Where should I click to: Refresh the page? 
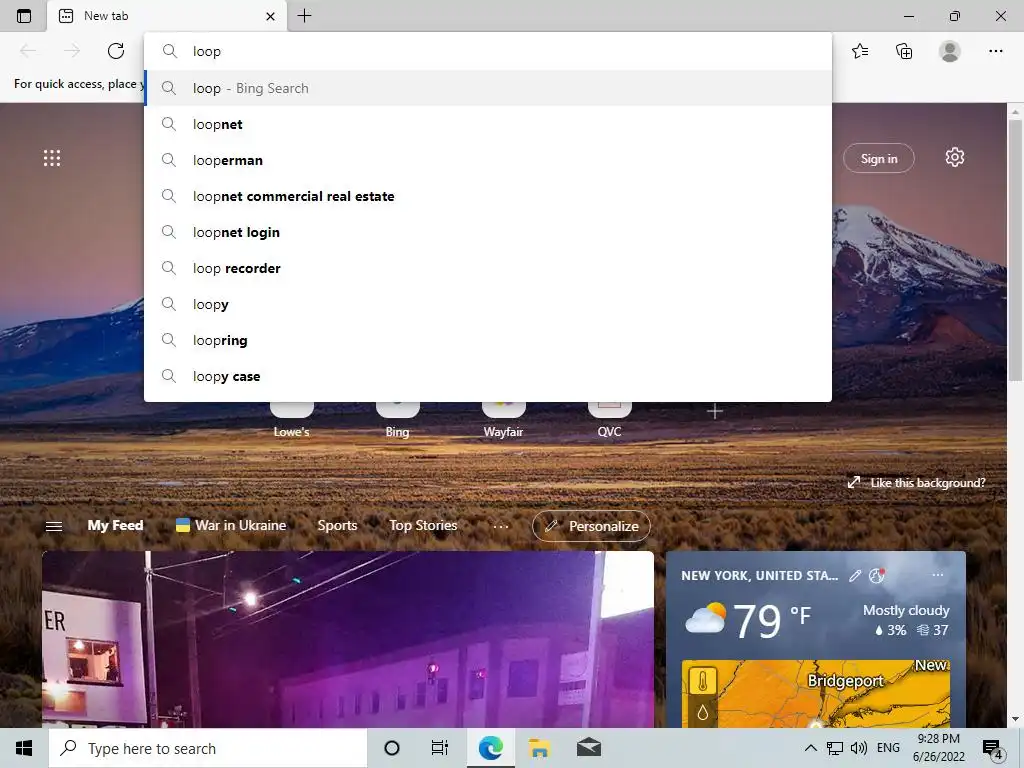tap(116, 51)
